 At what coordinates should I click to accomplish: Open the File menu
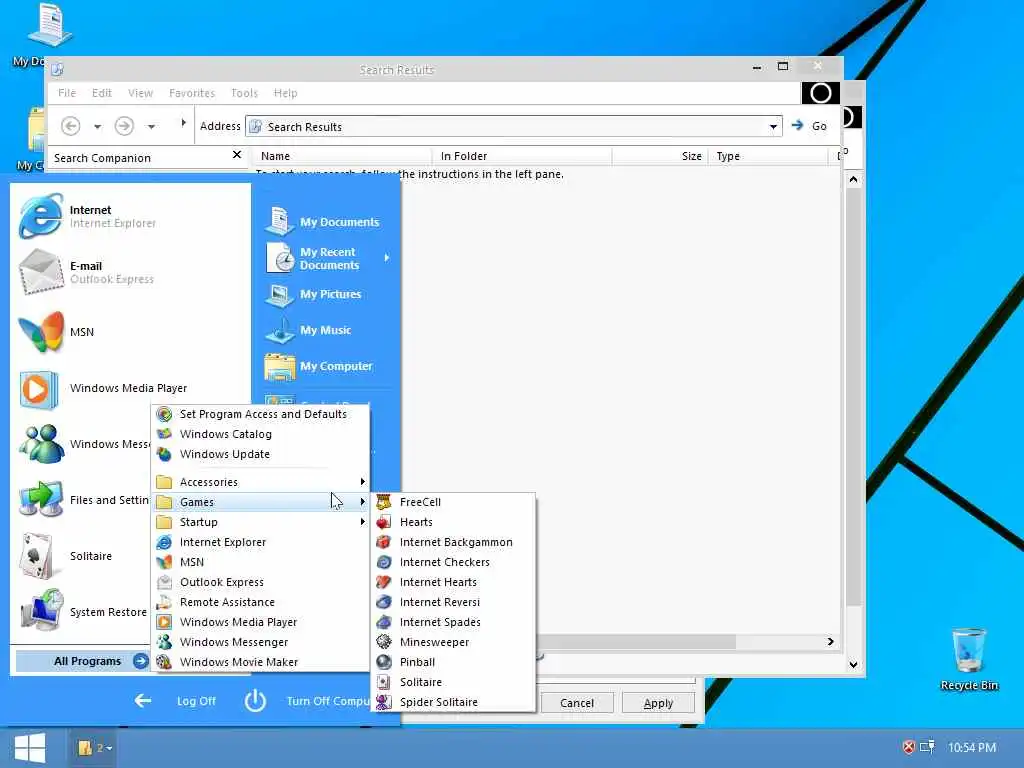pyautogui.click(x=67, y=93)
